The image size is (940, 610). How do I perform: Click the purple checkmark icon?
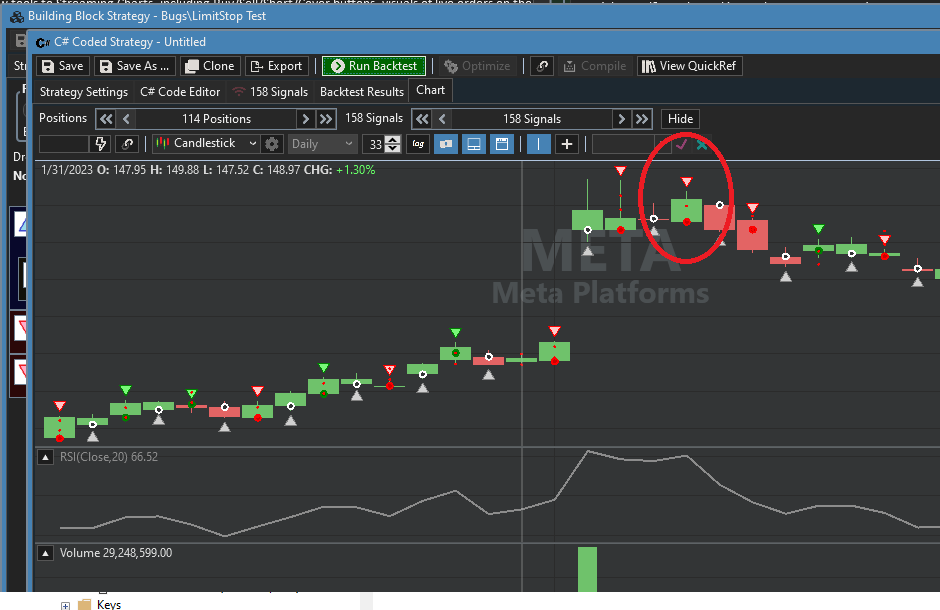681,144
